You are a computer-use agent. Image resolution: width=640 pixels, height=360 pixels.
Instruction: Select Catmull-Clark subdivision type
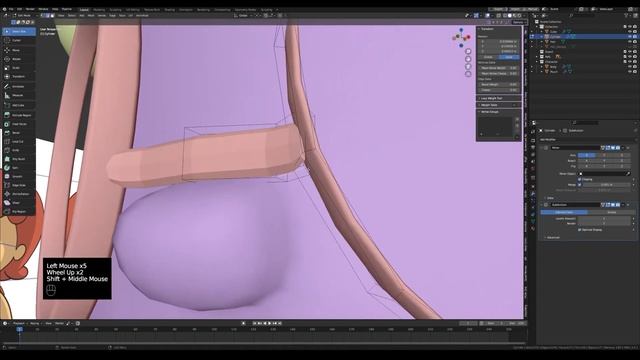(x=564, y=212)
